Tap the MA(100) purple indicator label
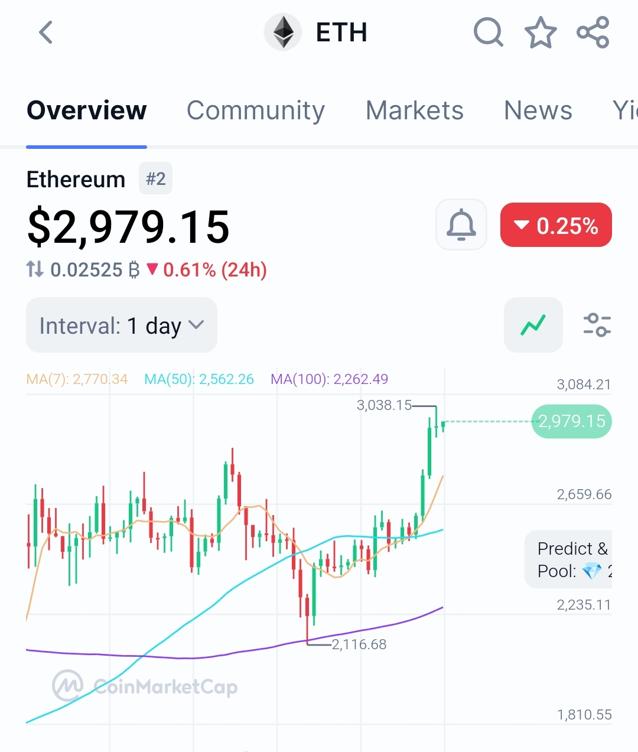 tap(329, 379)
